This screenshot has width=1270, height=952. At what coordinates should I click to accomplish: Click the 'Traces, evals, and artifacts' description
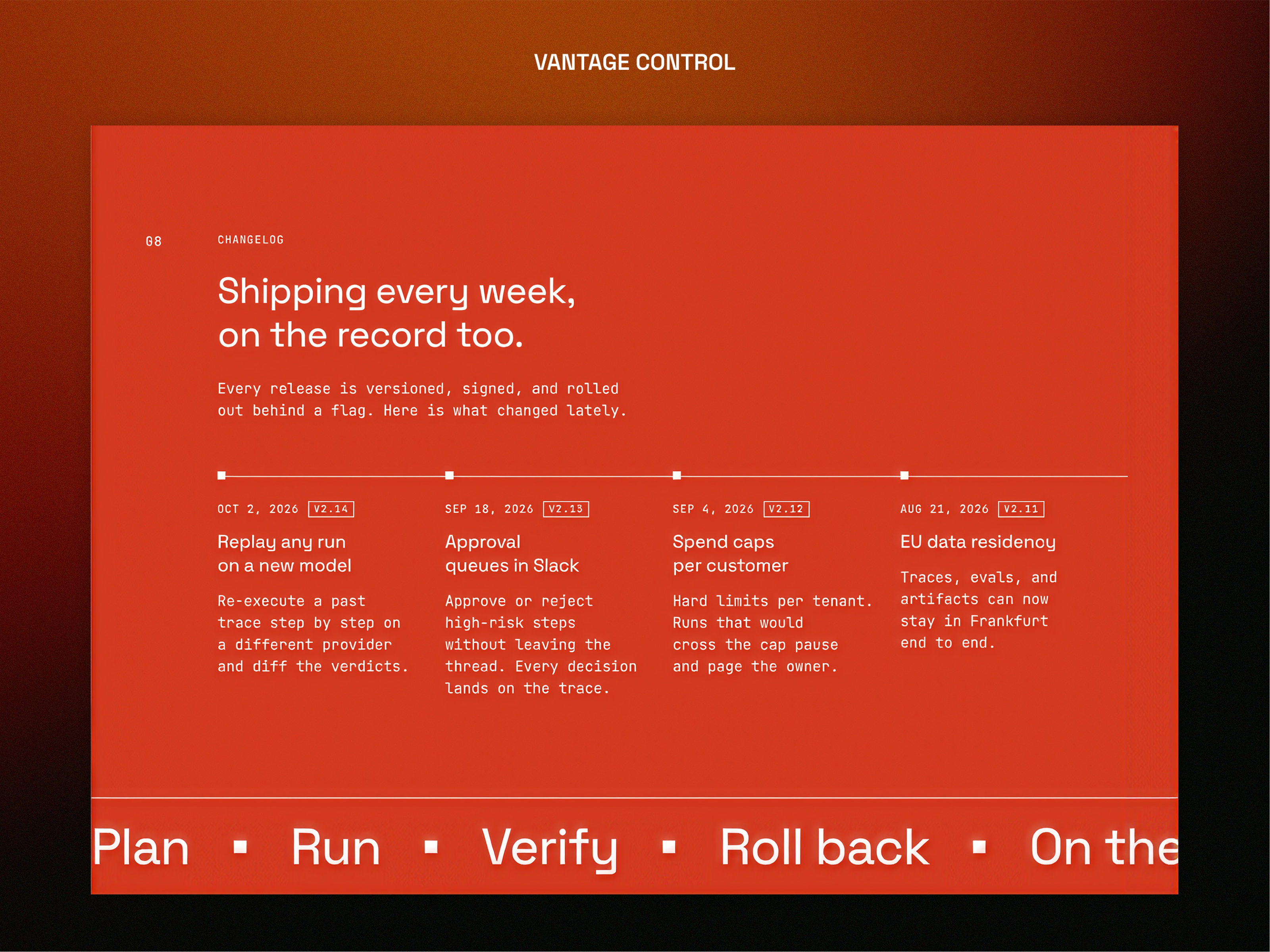(978, 610)
